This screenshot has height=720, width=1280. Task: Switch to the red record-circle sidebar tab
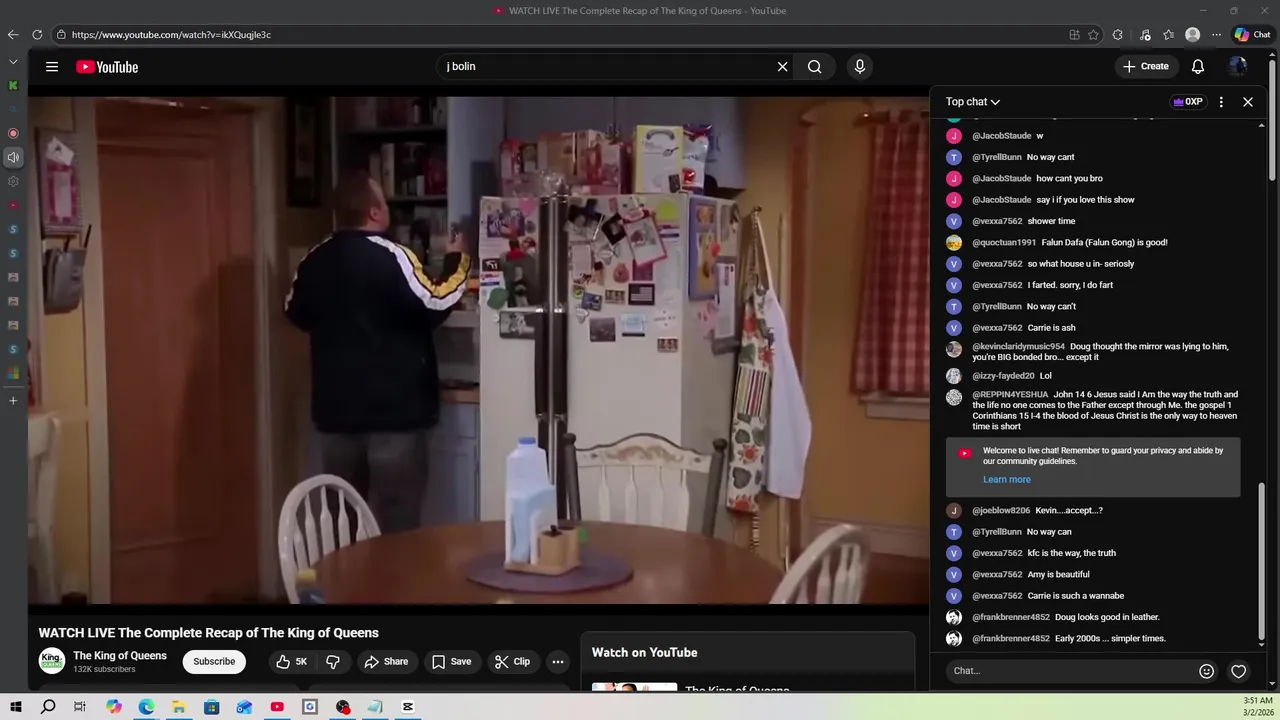13,133
